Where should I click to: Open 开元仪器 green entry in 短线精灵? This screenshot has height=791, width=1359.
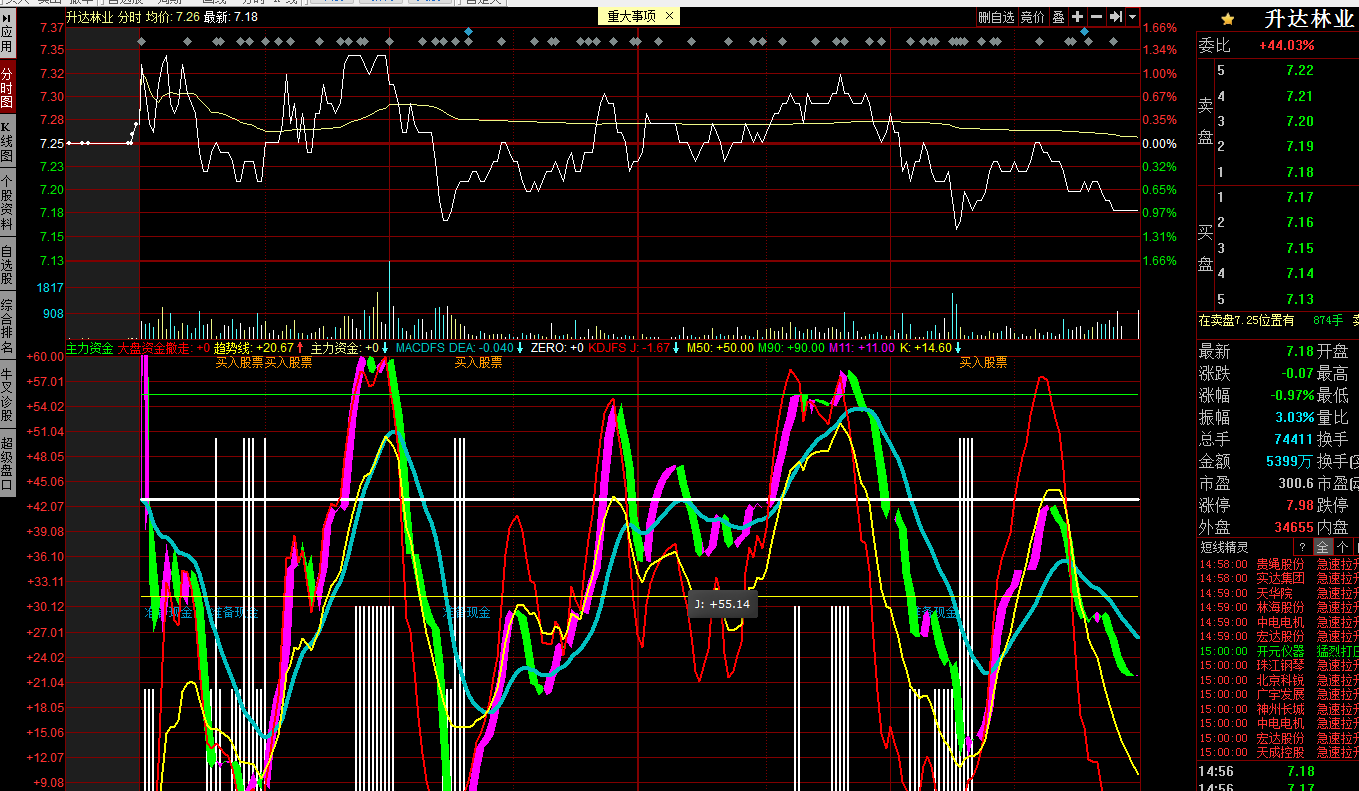click(x=1280, y=651)
